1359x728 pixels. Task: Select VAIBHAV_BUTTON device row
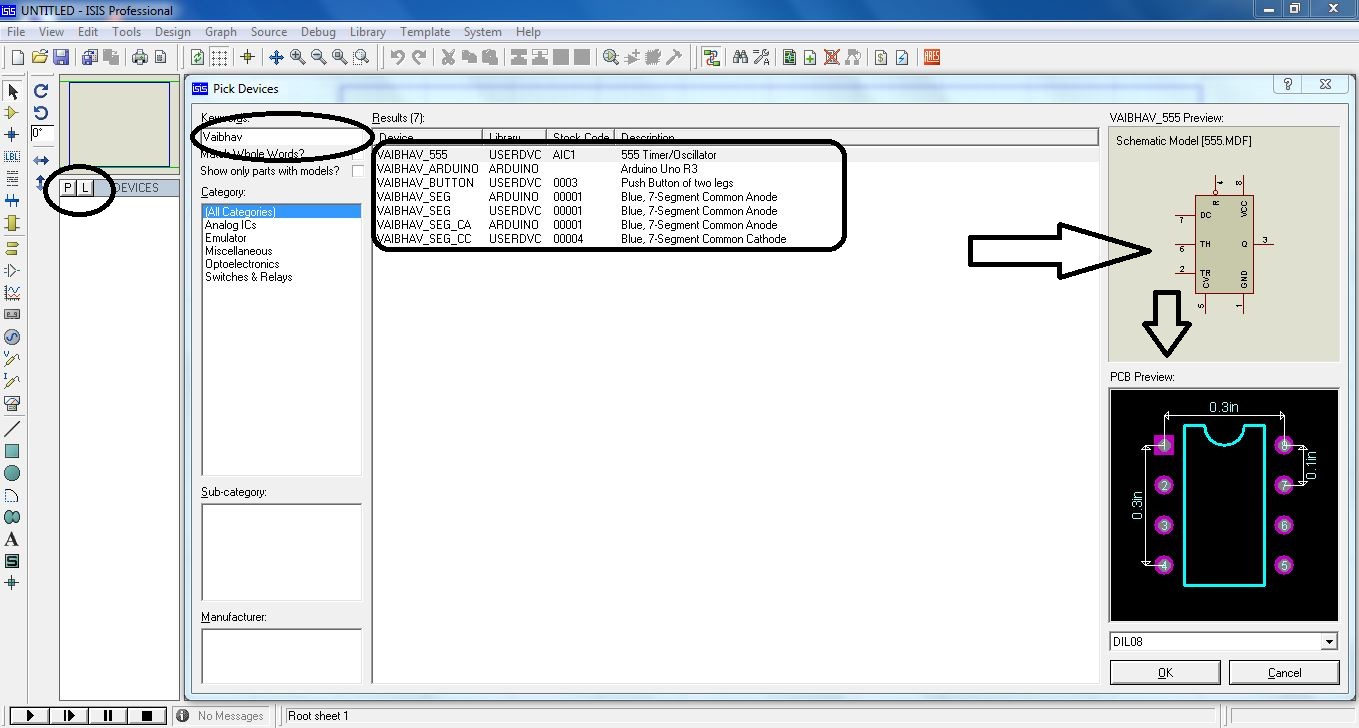tap(735, 183)
